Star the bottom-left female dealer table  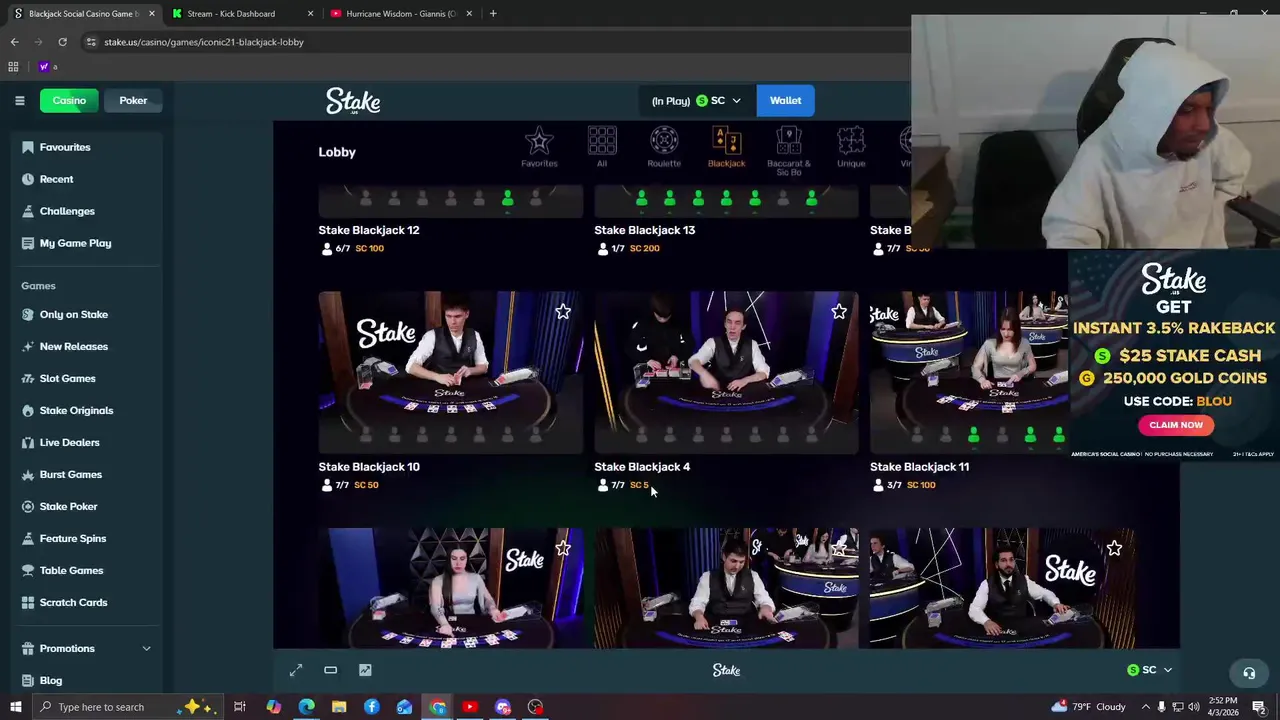(563, 549)
